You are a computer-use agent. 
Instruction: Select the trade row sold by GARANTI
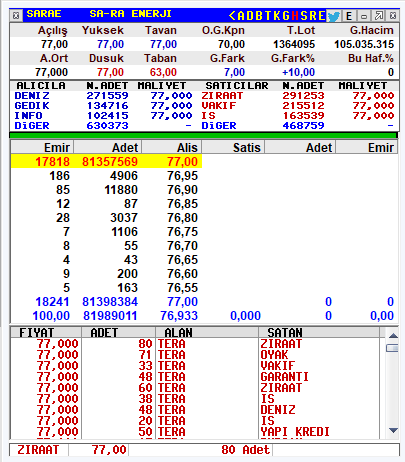tap(195, 377)
